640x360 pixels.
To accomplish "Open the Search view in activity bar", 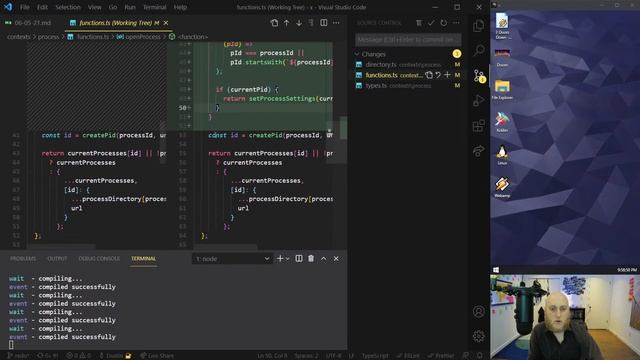I will tap(478, 51).
